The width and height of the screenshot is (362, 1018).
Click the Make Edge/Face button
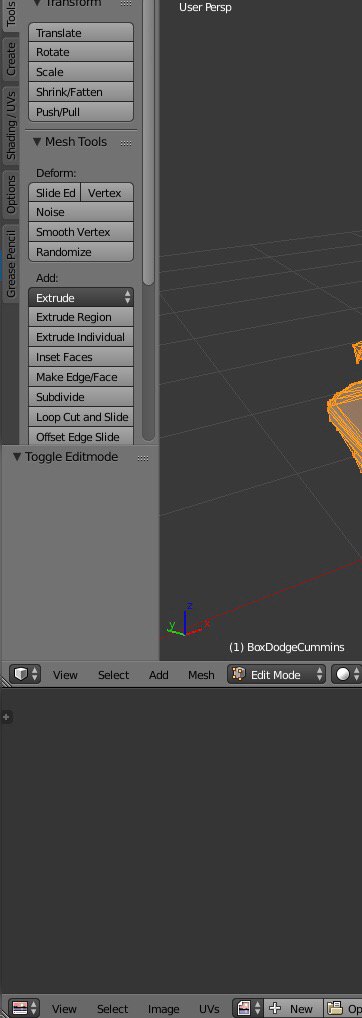81,377
